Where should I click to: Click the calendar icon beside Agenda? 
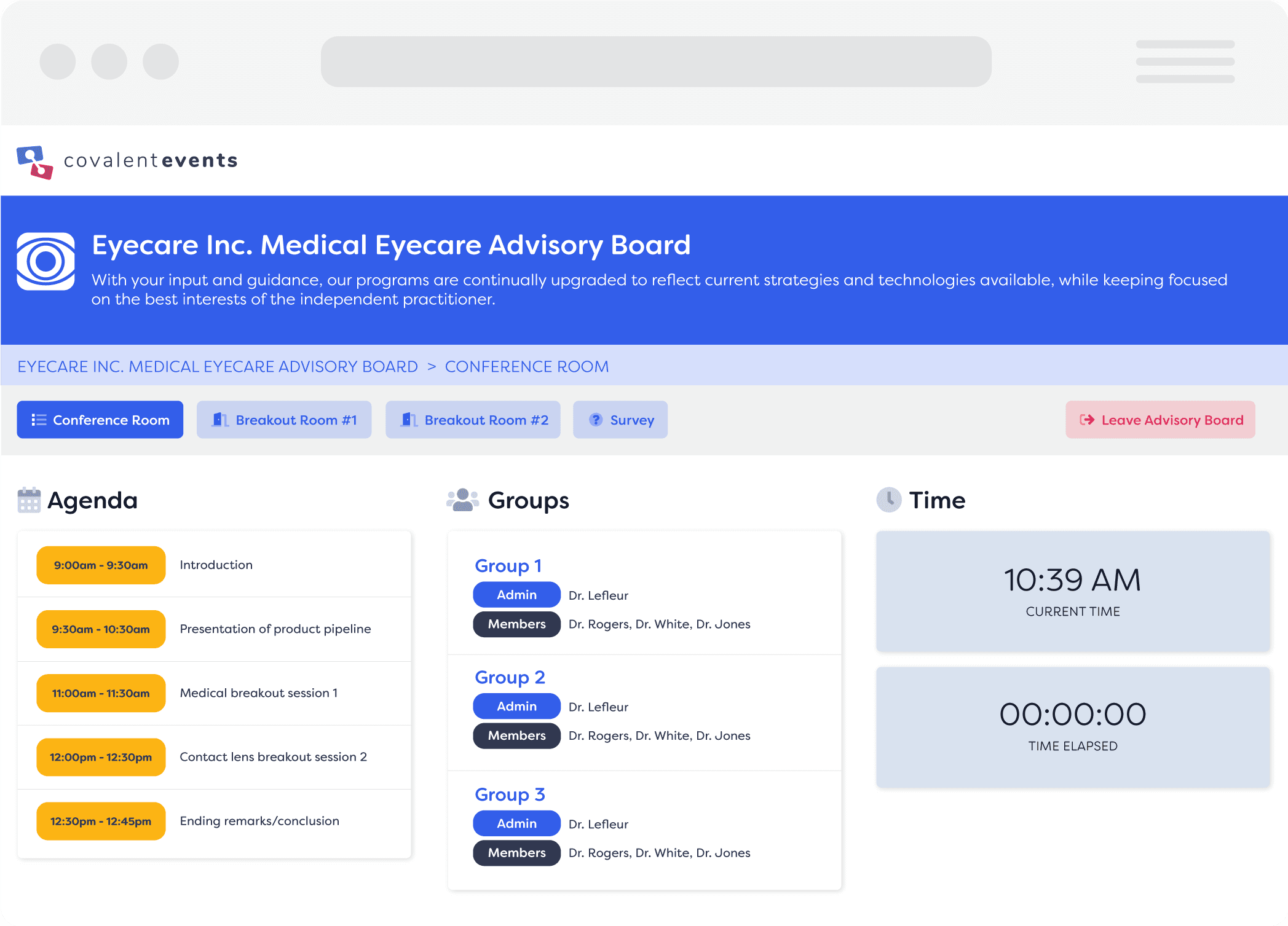pos(29,500)
